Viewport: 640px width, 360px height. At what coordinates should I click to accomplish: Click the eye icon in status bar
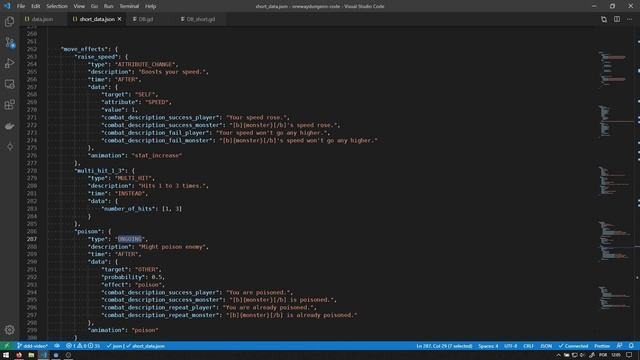tap(57, 346)
